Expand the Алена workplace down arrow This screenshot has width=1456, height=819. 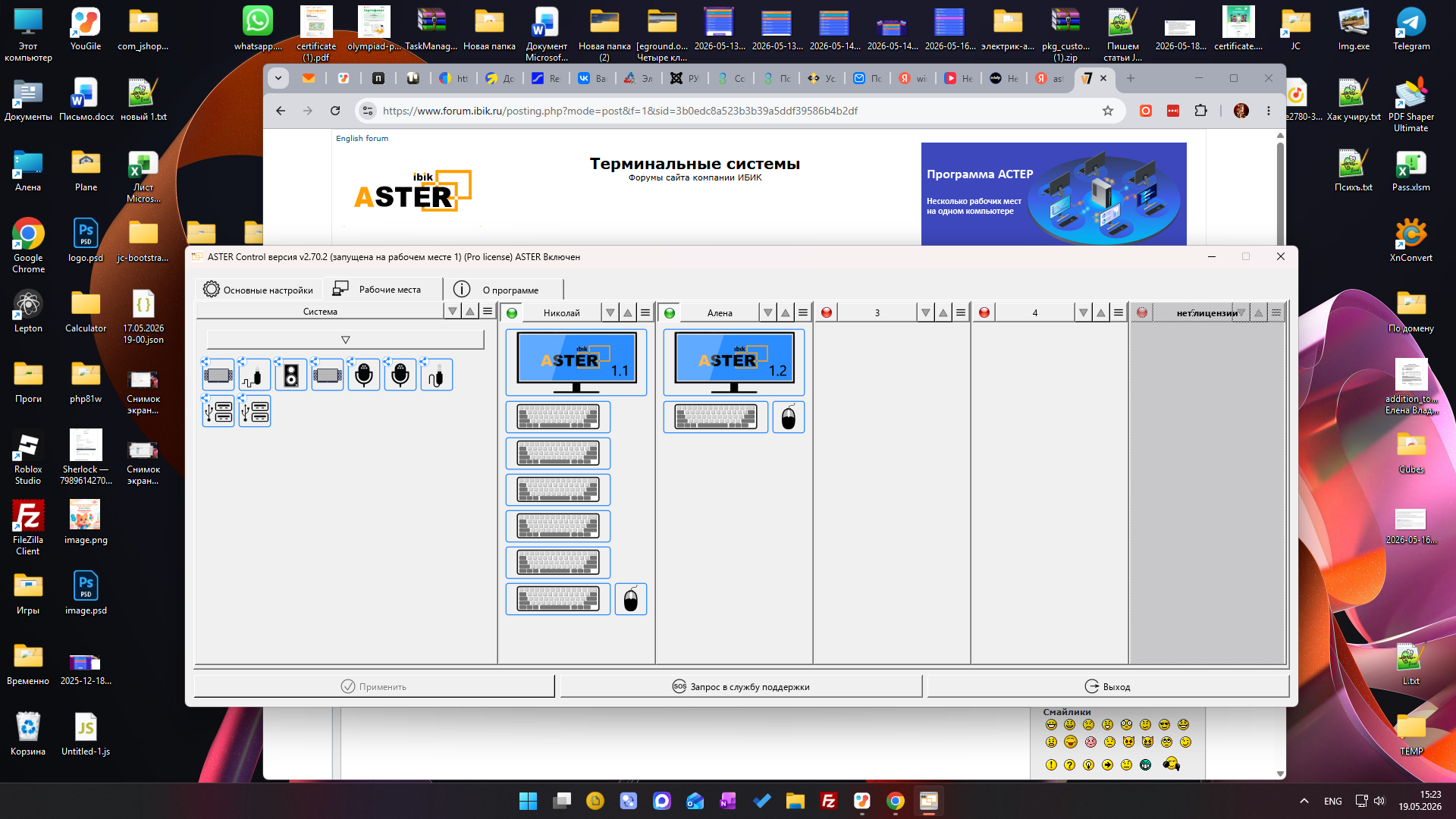(x=768, y=312)
